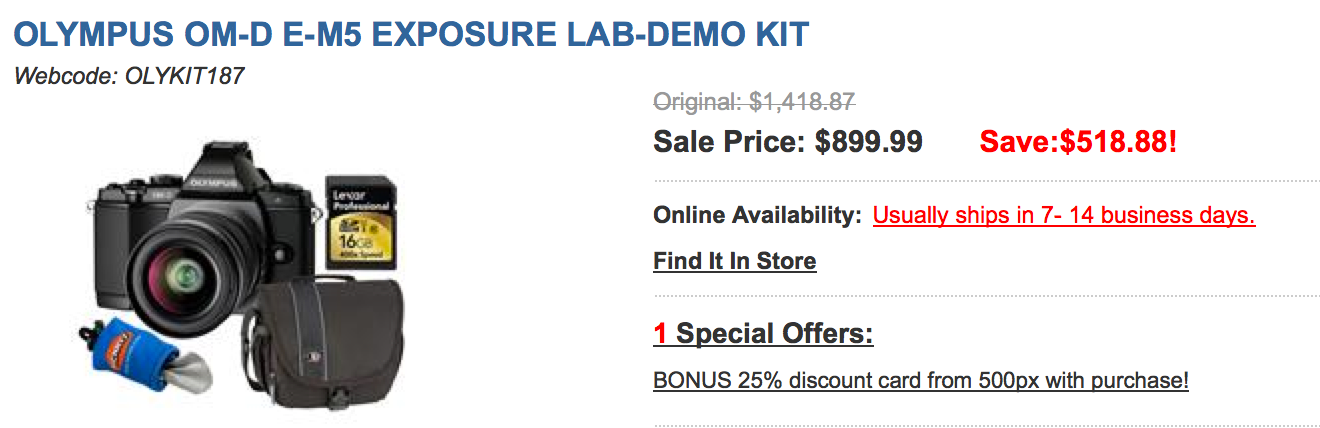Open the Find It In Store link

(x=735, y=261)
